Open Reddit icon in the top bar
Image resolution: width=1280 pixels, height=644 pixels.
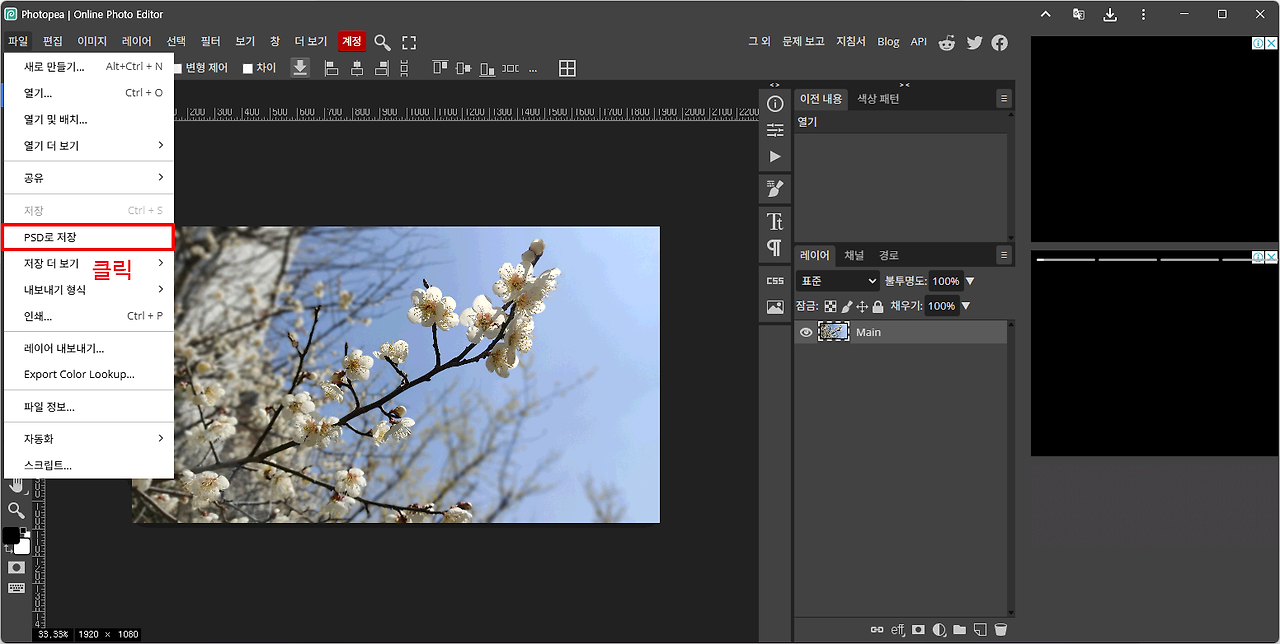click(x=947, y=42)
